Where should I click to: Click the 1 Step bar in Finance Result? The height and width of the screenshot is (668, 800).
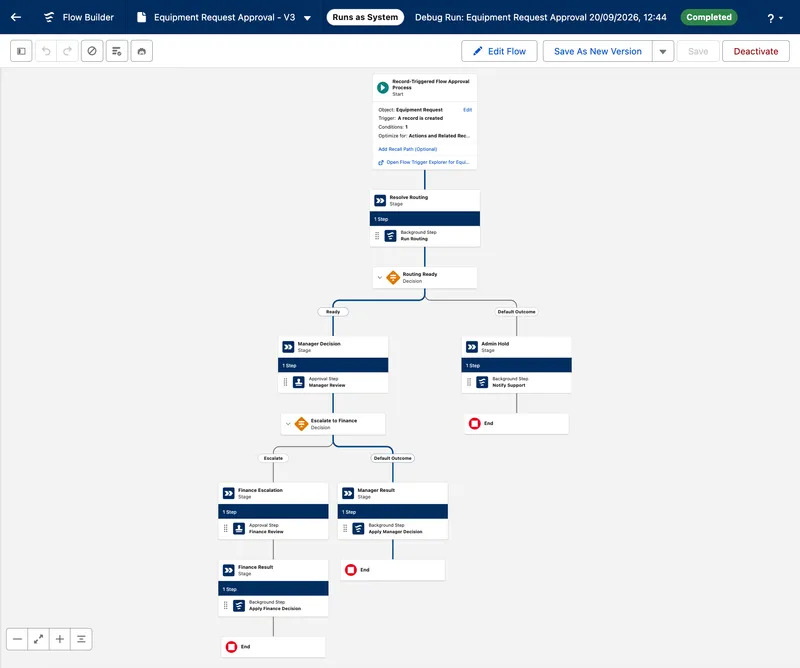273,588
